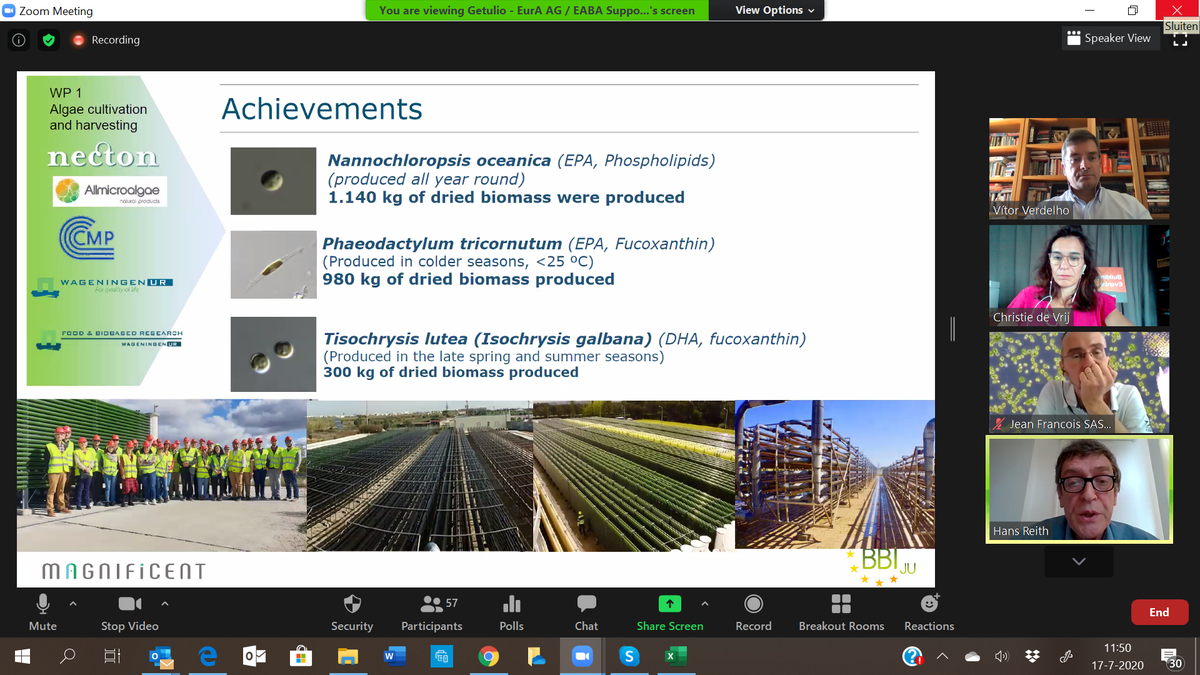
Task: Open Skype from the taskbar
Action: [x=629, y=656]
